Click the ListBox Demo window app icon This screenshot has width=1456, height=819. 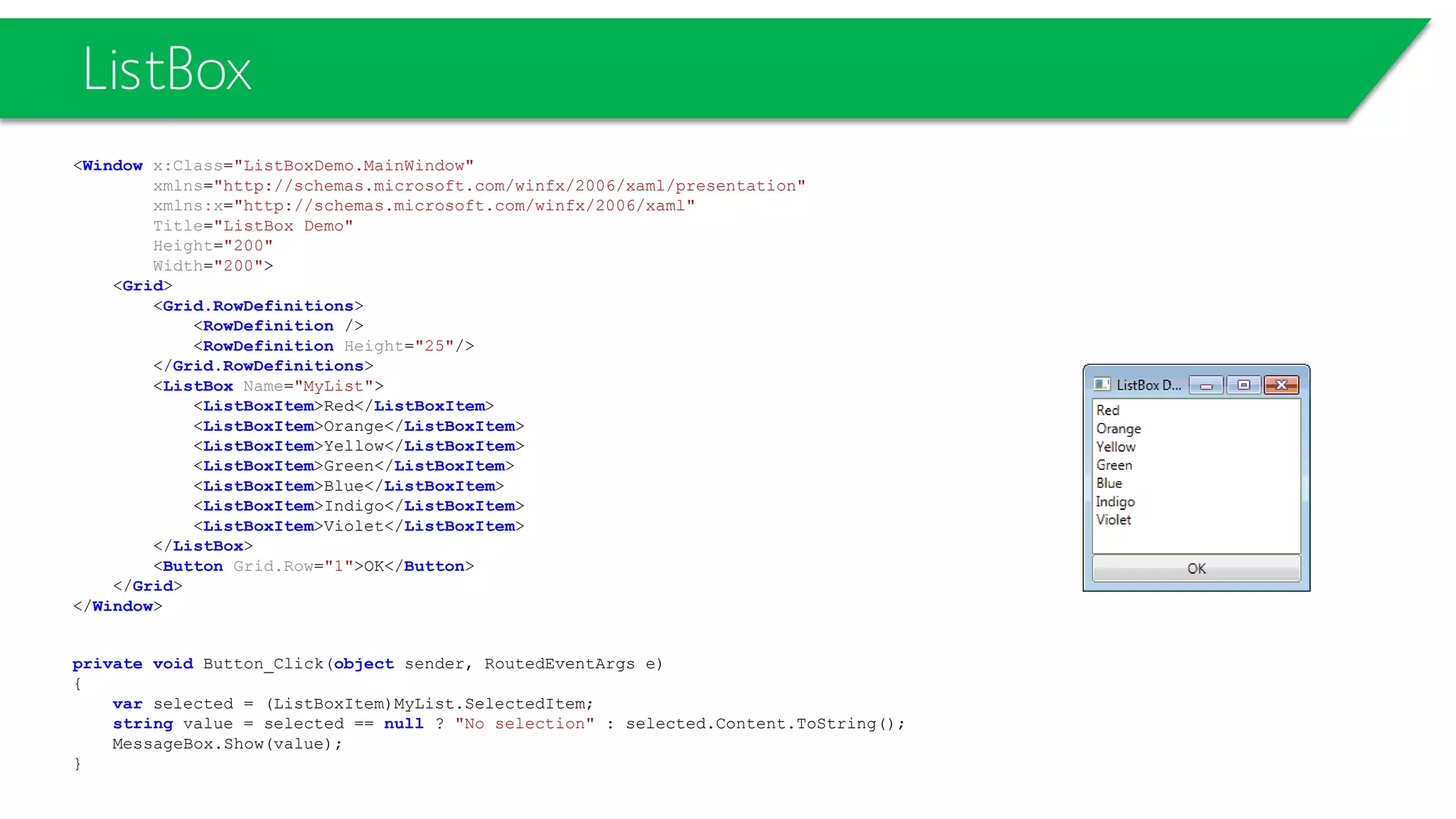(x=1102, y=385)
